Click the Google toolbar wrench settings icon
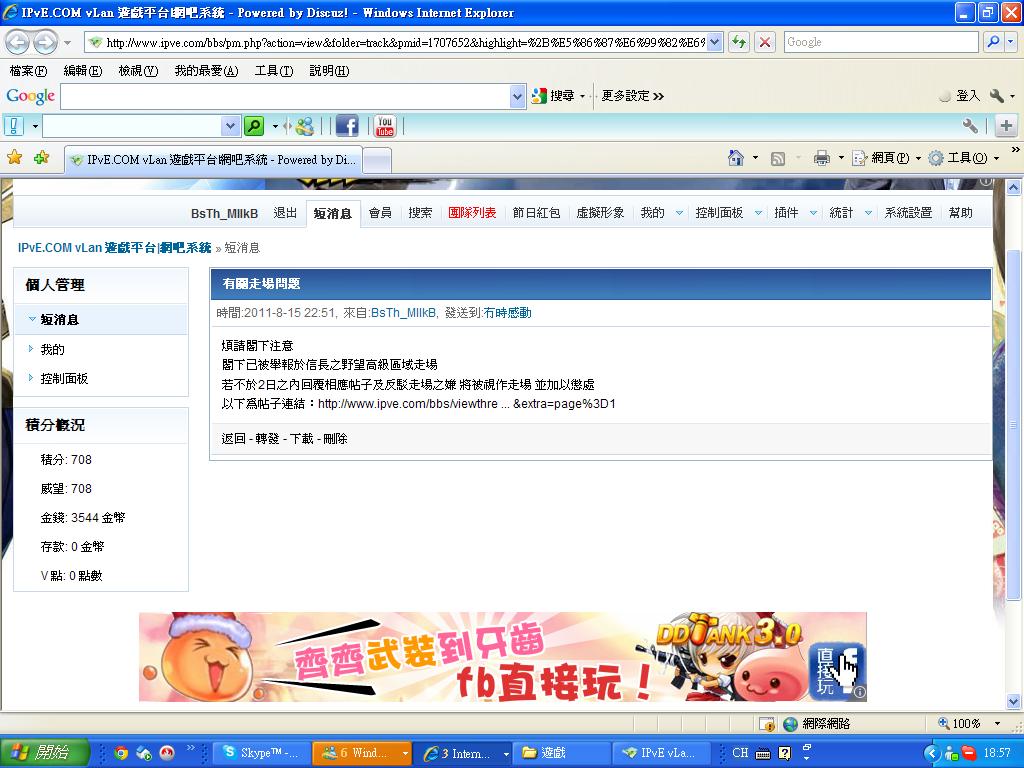Image resolution: width=1024 pixels, height=768 pixels. coord(997,96)
